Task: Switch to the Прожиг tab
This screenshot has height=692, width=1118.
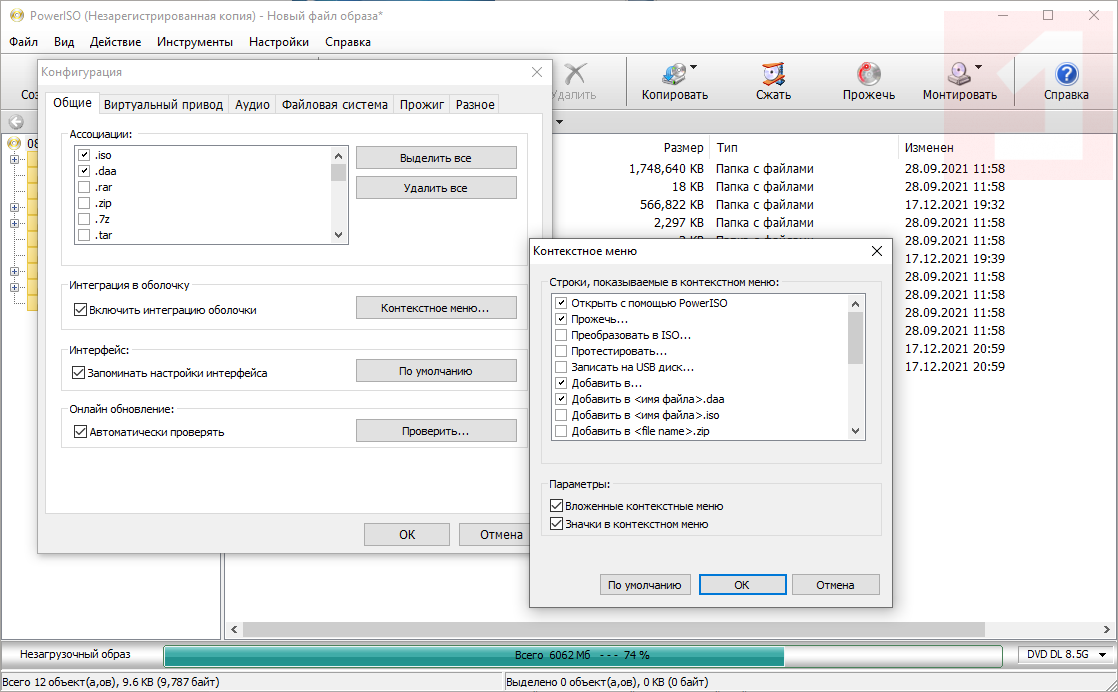Action: pyautogui.click(x=421, y=105)
